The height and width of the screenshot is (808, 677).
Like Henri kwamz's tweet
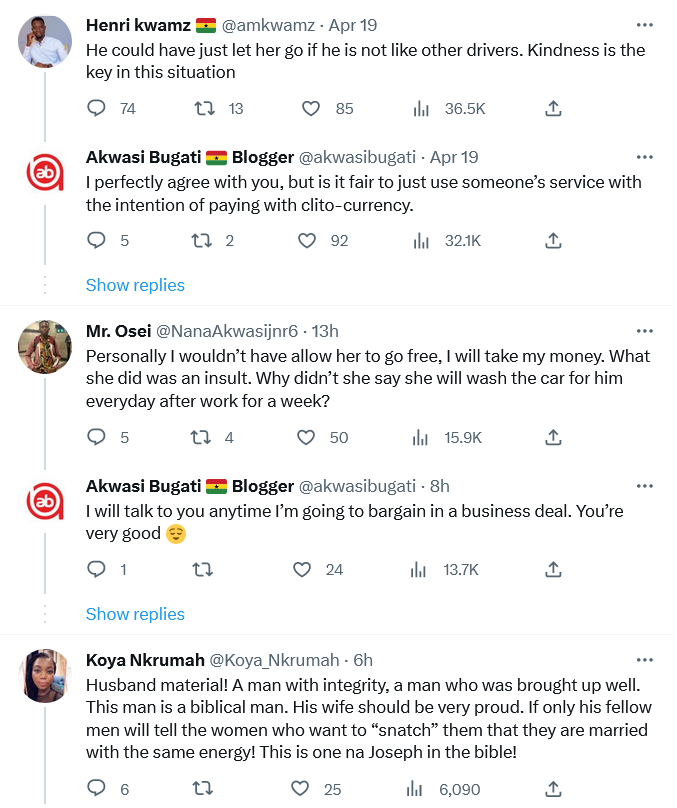pyautogui.click(x=310, y=108)
